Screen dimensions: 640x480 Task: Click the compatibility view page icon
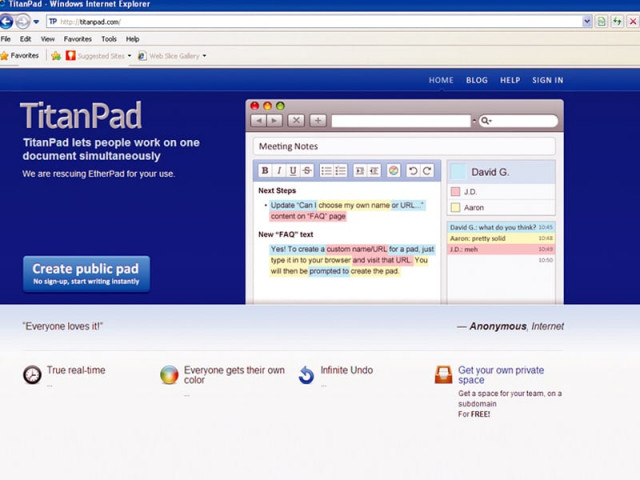pos(601,21)
